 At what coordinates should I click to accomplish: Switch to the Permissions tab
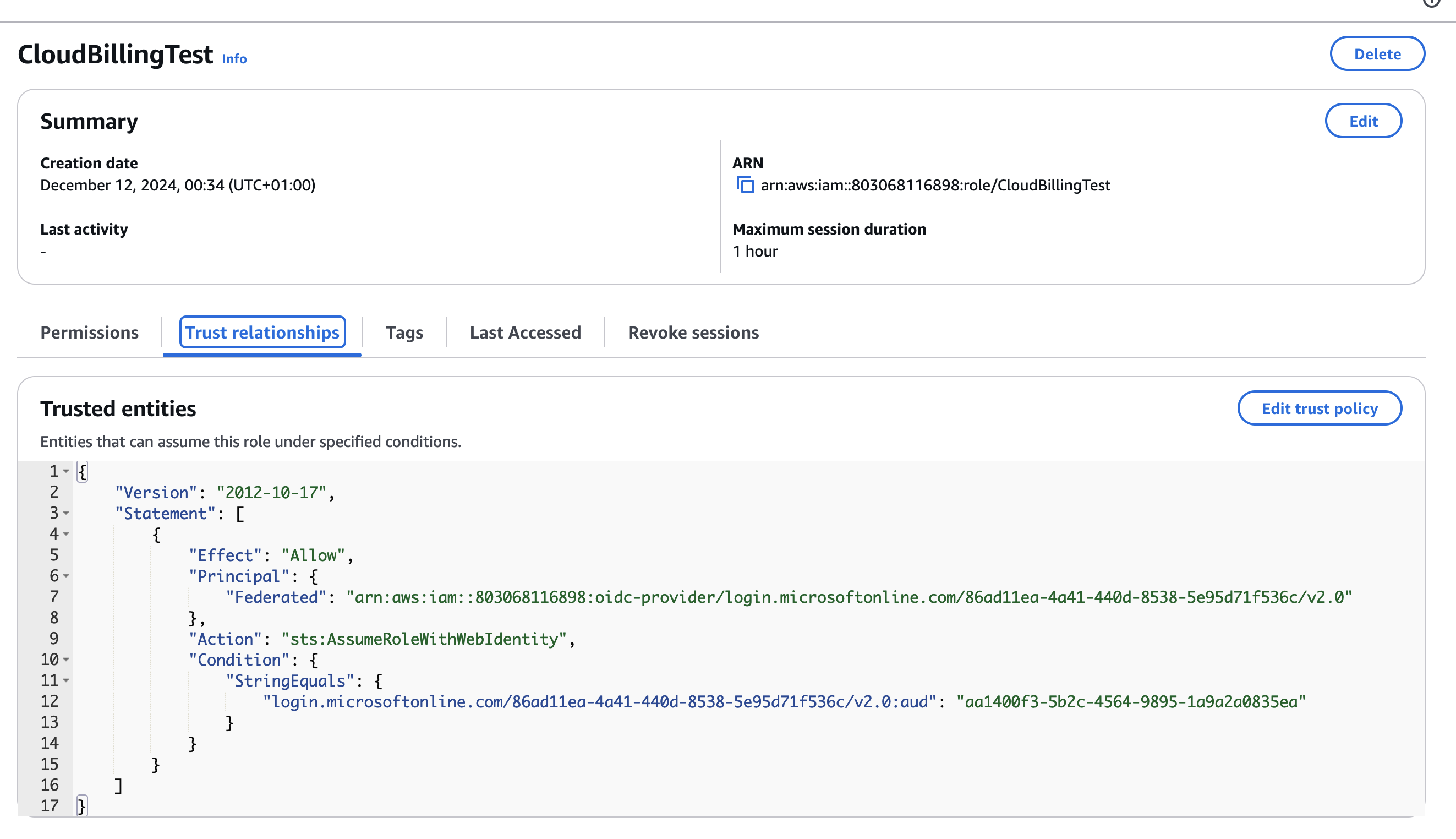[89, 333]
